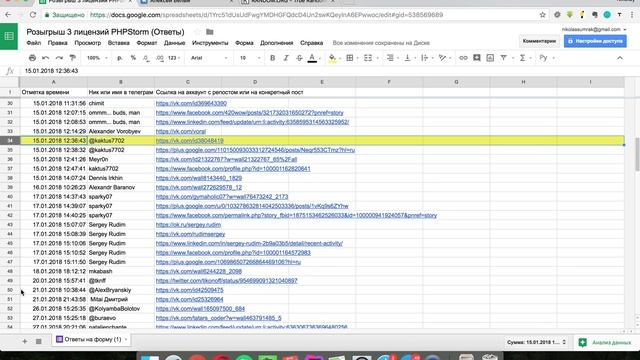Open text wrapping dropdown

coord(427,58)
